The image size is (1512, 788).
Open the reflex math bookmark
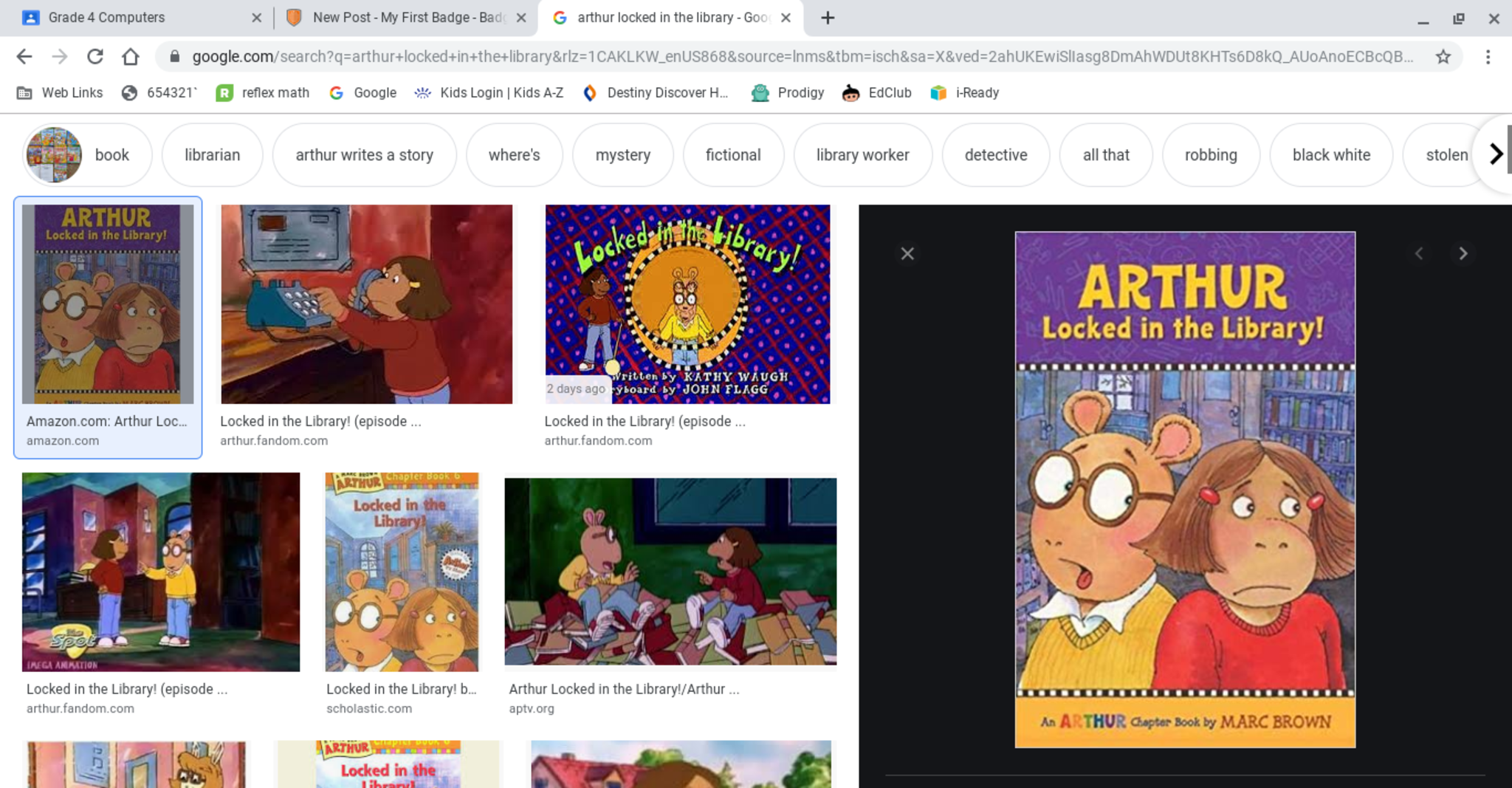[263, 93]
